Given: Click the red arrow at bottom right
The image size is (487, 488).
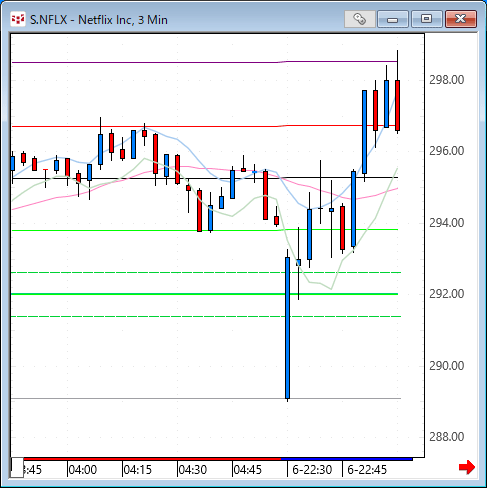Looking at the screenshot, I should pos(467,467).
